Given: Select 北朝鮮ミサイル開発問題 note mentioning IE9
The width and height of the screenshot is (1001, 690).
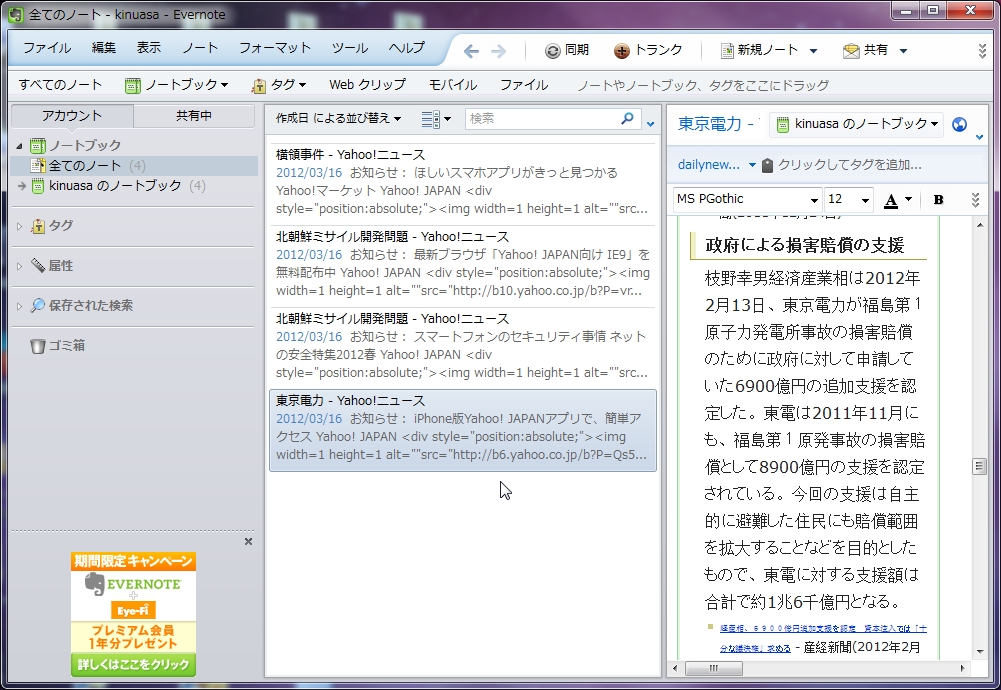Looking at the screenshot, I should 463,264.
